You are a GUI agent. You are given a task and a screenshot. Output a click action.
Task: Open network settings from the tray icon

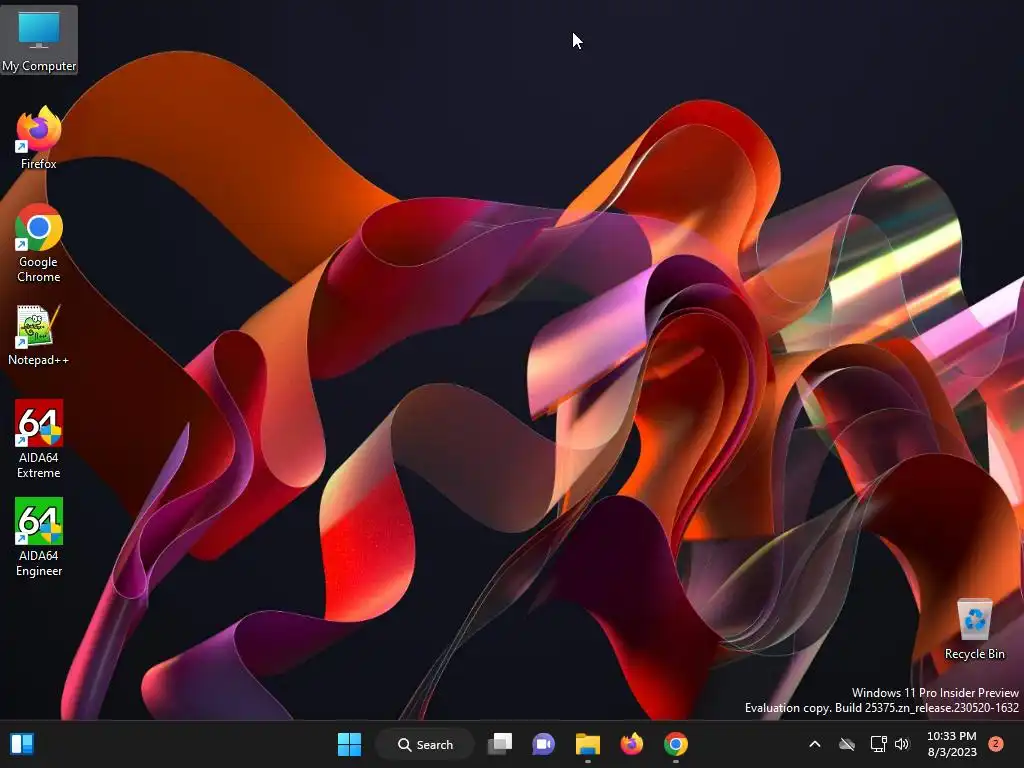coord(878,744)
